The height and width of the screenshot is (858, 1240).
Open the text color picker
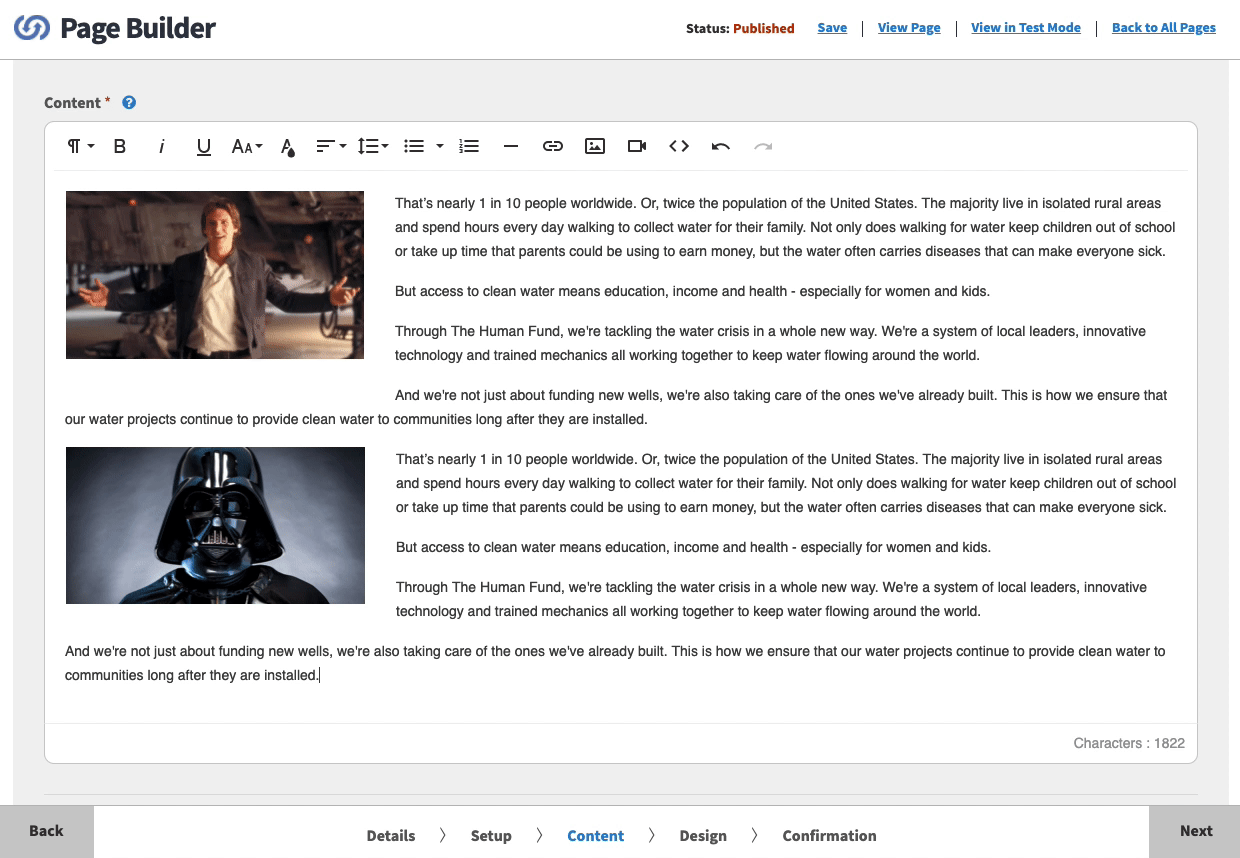[288, 147]
